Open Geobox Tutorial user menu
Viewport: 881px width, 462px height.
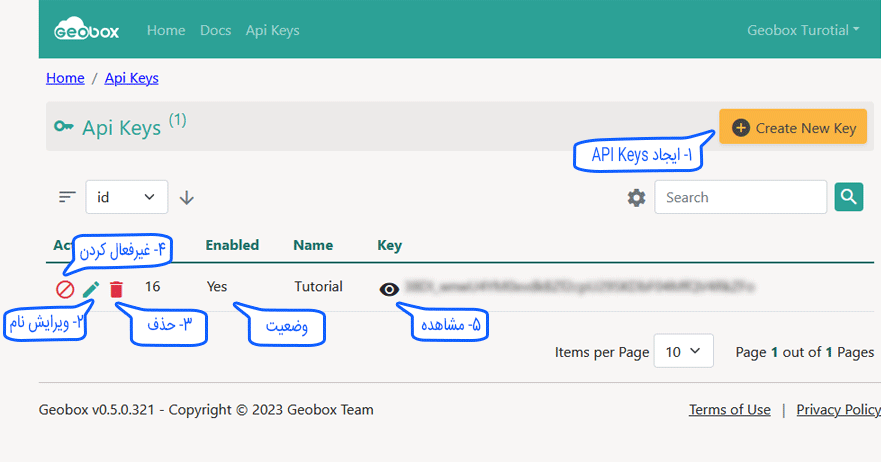tap(803, 30)
